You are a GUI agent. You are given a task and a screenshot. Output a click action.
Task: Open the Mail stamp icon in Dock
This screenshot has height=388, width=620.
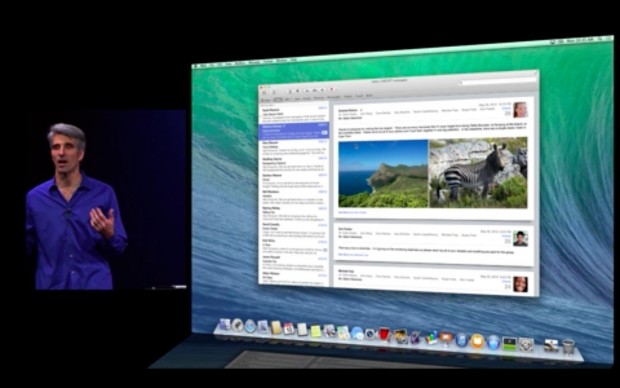263,327
